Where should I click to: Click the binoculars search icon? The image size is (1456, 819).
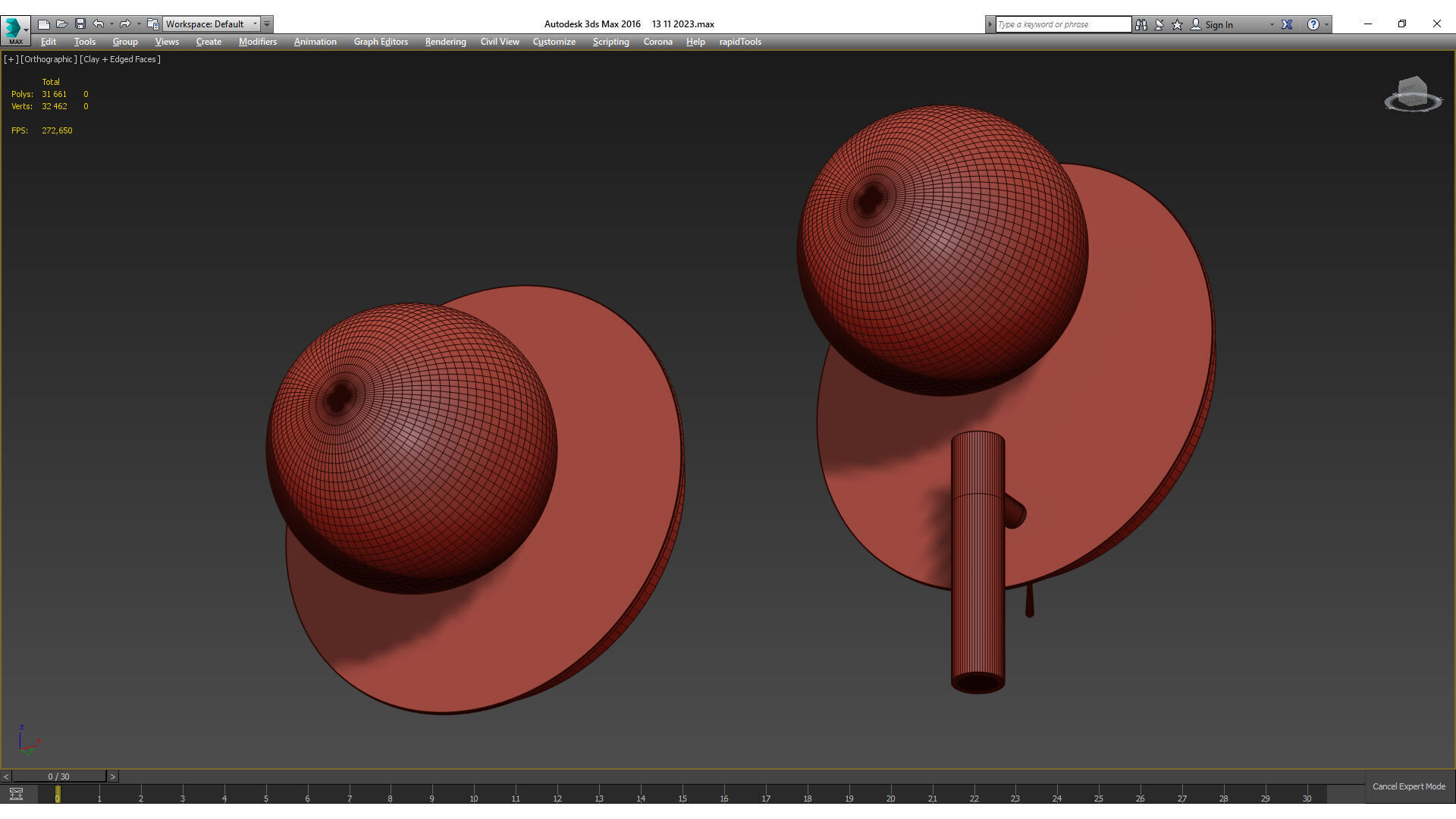[x=1141, y=24]
